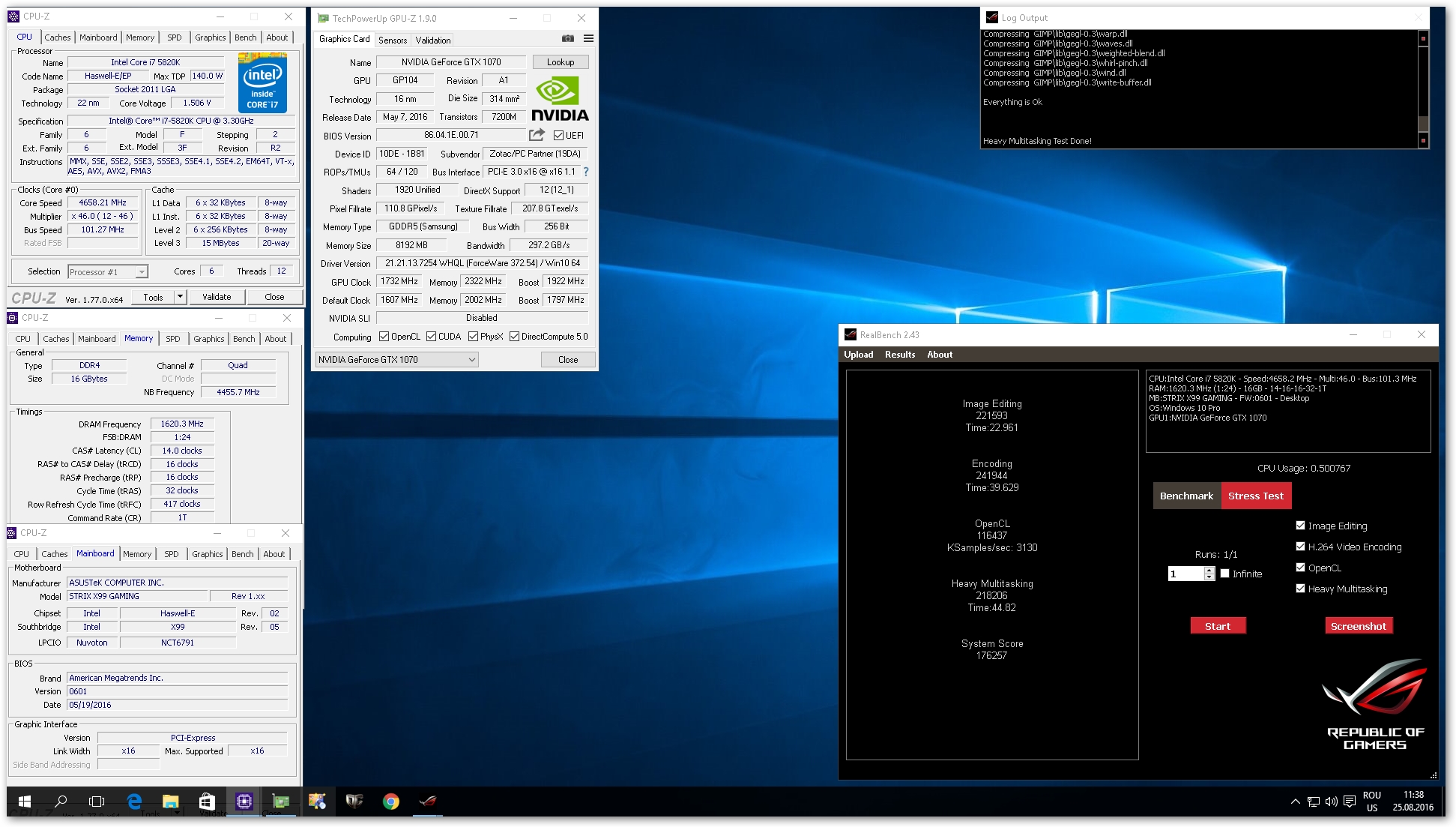Decrease Runs count with down arrow
Viewport: 1456px width, 827px height.
point(1209,577)
